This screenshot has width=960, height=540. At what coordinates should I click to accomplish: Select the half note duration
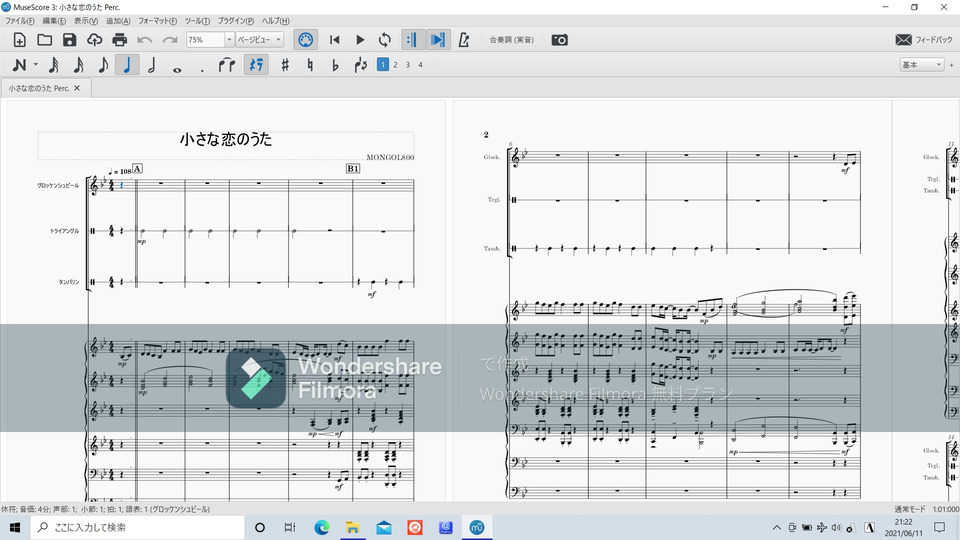coord(152,65)
